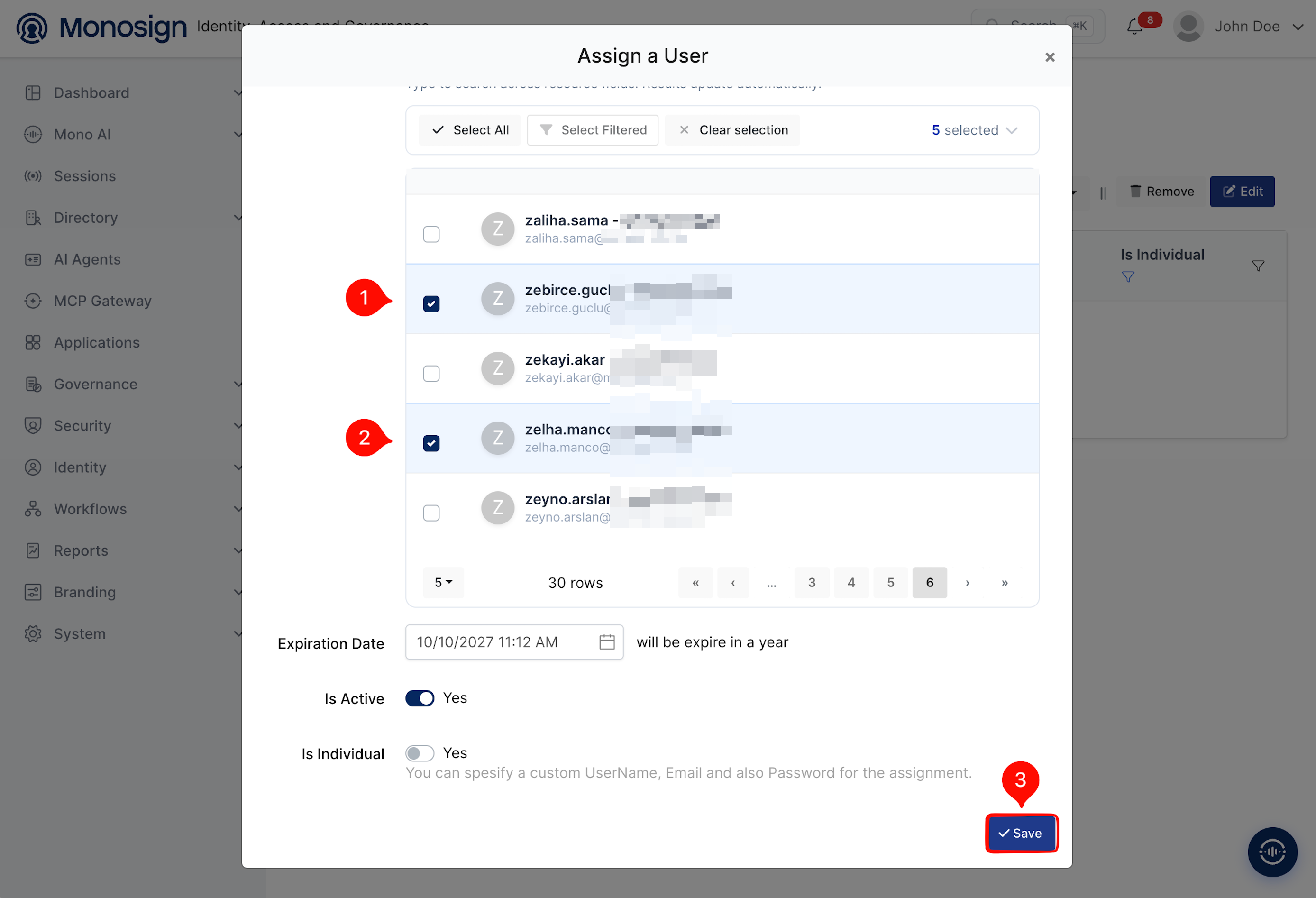
Task: Click the MCP Gateway sidebar icon
Action: pyautogui.click(x=33, y=301)
